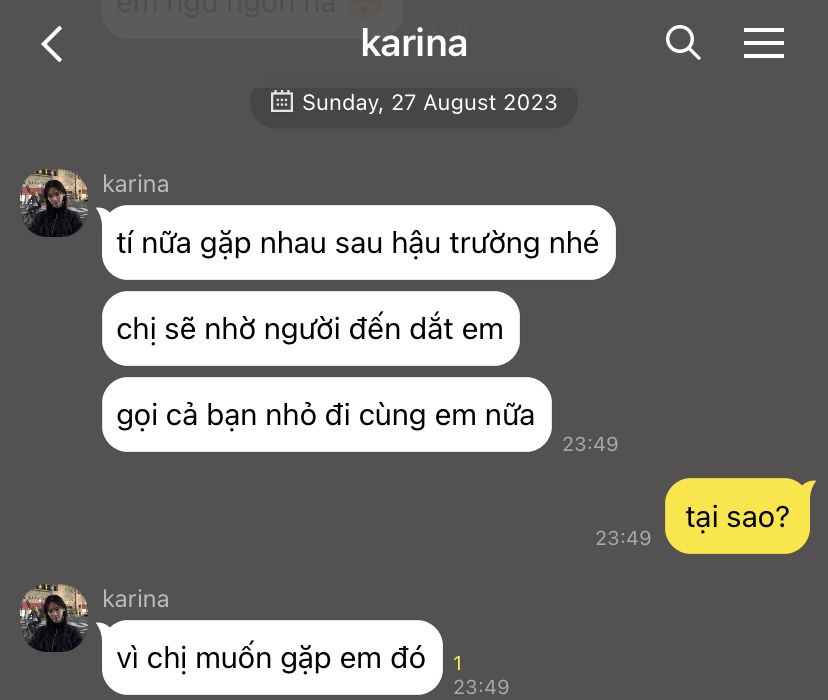Tap the karina chat title
This screenshot has height=700, width=828.
(414, 43)
